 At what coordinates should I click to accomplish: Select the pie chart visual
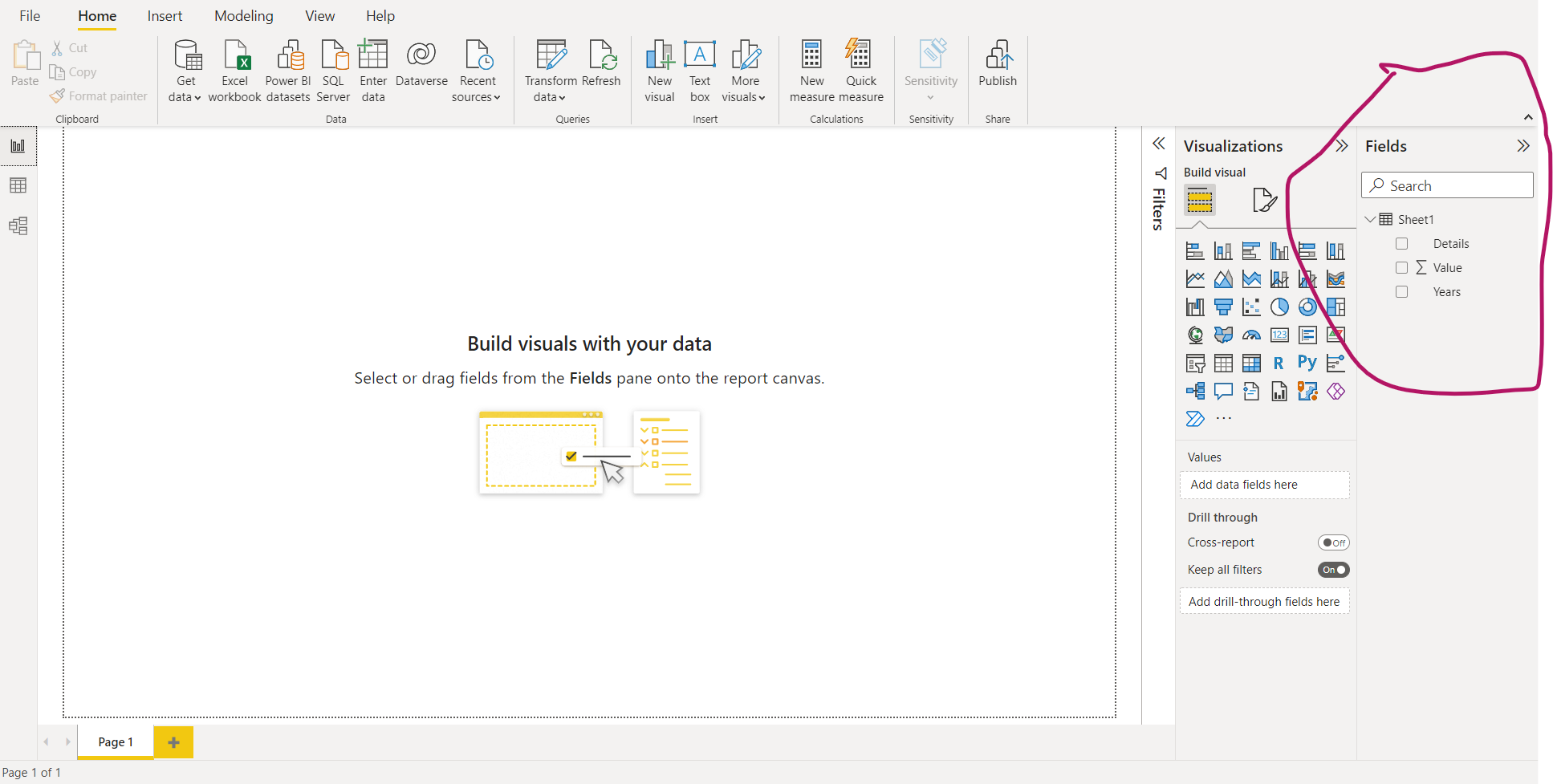[x=1279, y=307]
